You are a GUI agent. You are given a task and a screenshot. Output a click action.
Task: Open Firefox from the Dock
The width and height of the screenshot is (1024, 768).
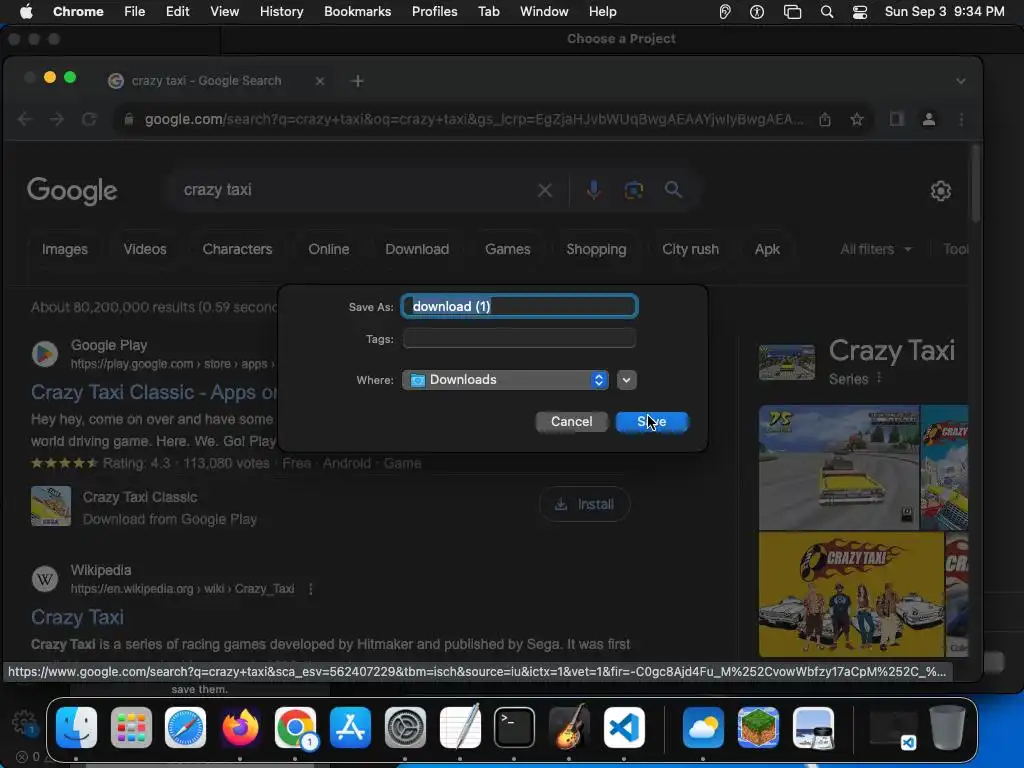pos(240,727)
